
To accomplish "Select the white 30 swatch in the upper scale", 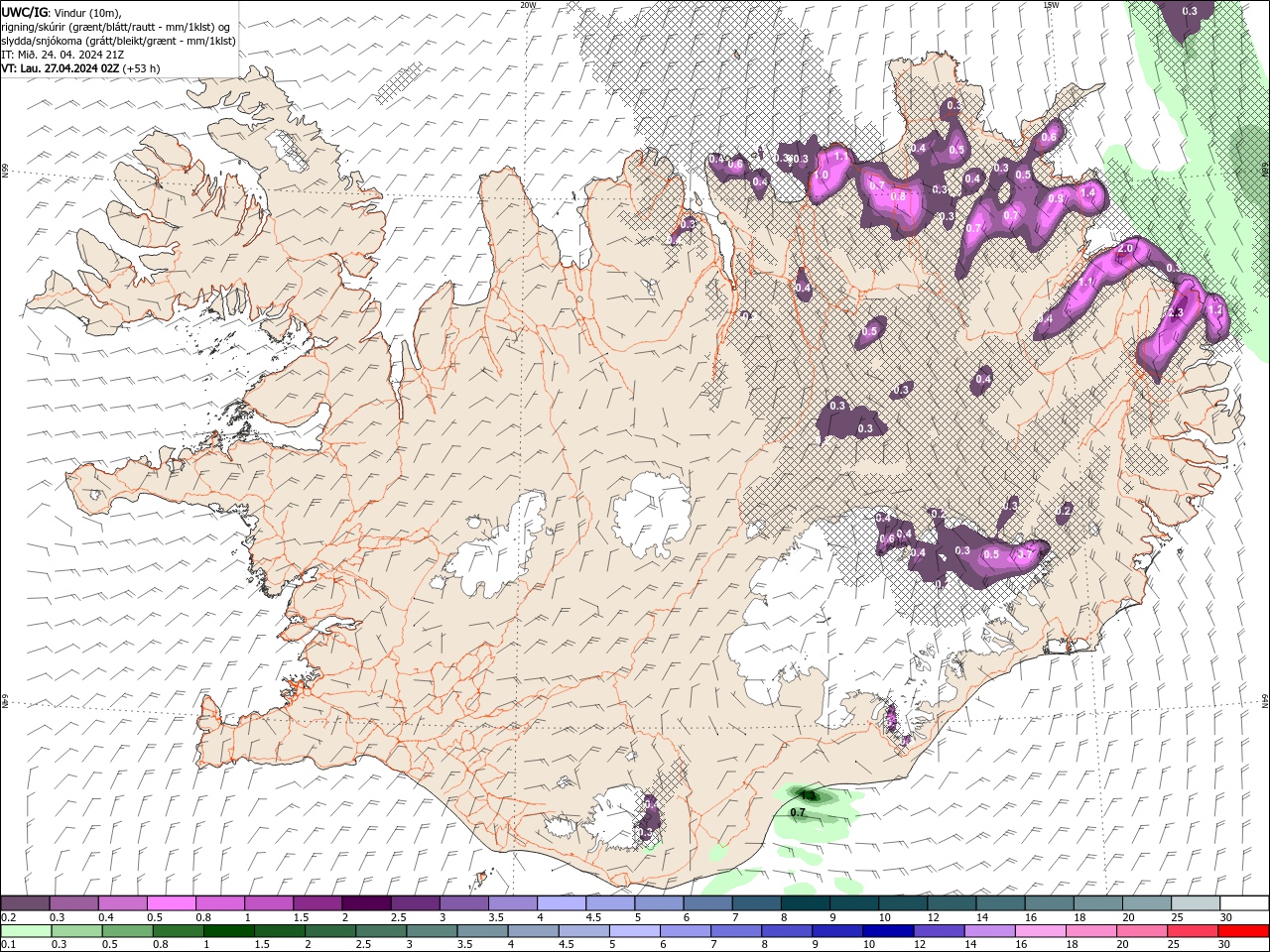I will [x=1244, y=903].
